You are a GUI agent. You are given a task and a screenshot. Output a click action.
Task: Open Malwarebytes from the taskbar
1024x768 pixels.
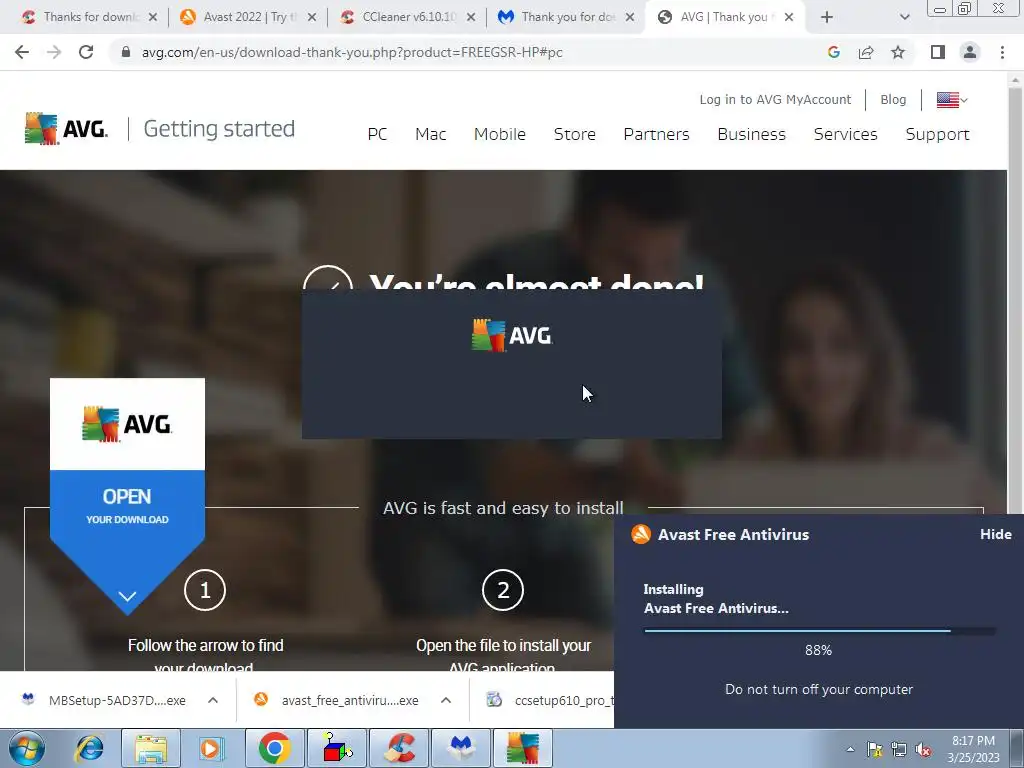(x=461, y=748)
